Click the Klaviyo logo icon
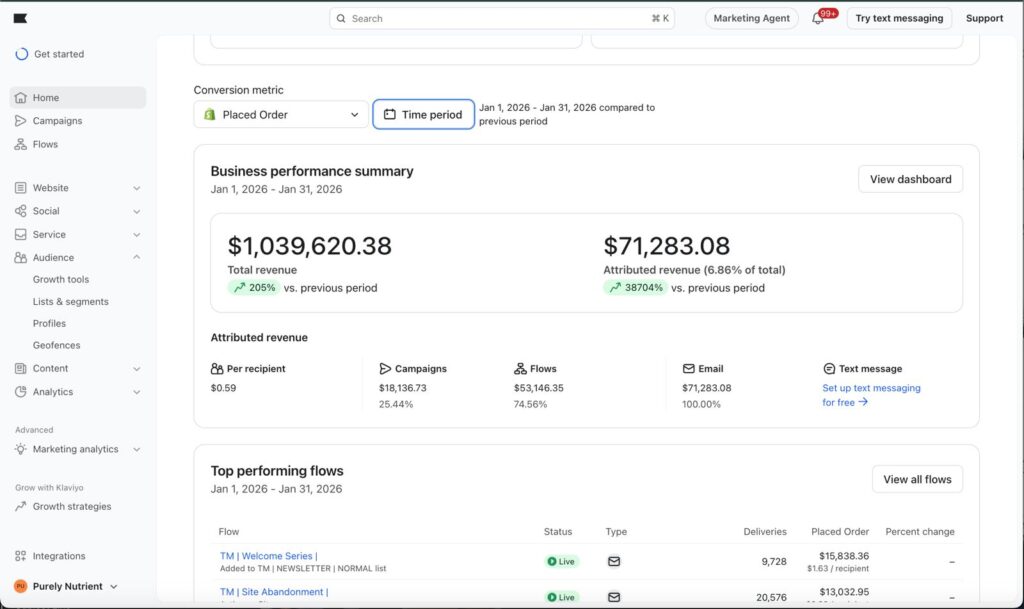1024x609 pixels. [x=21, y=18]
